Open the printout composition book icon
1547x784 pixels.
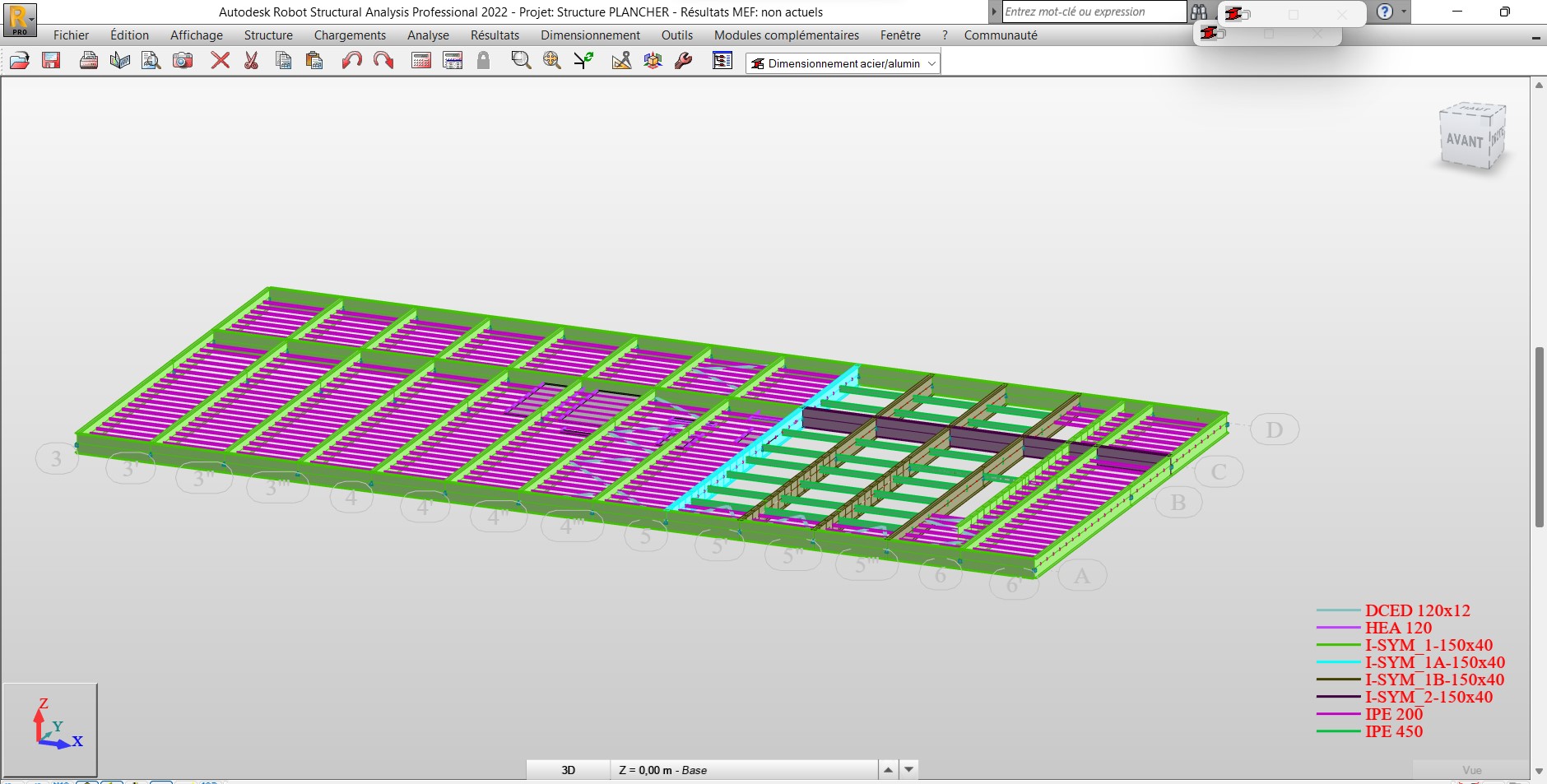(x=120, y=61)
